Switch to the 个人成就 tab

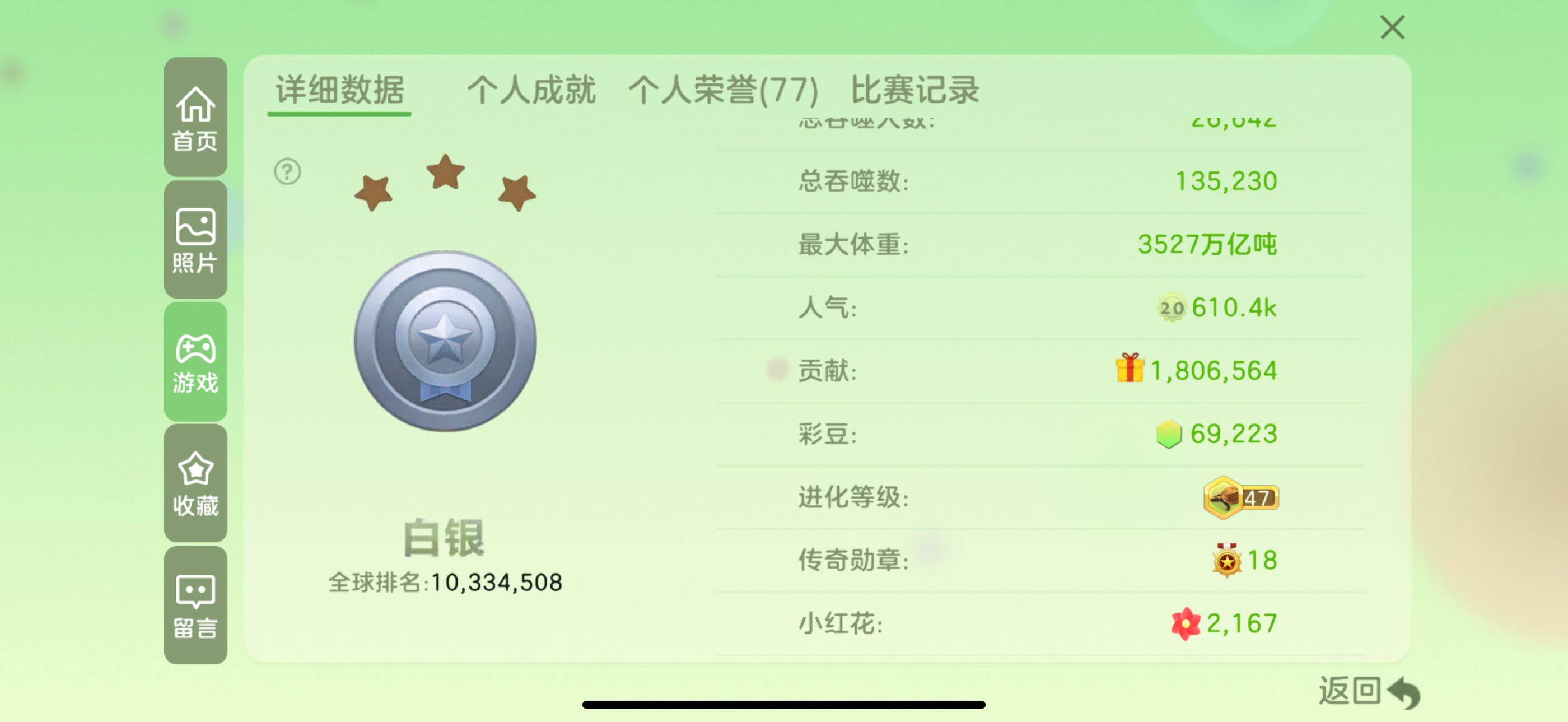coord(531,90)
